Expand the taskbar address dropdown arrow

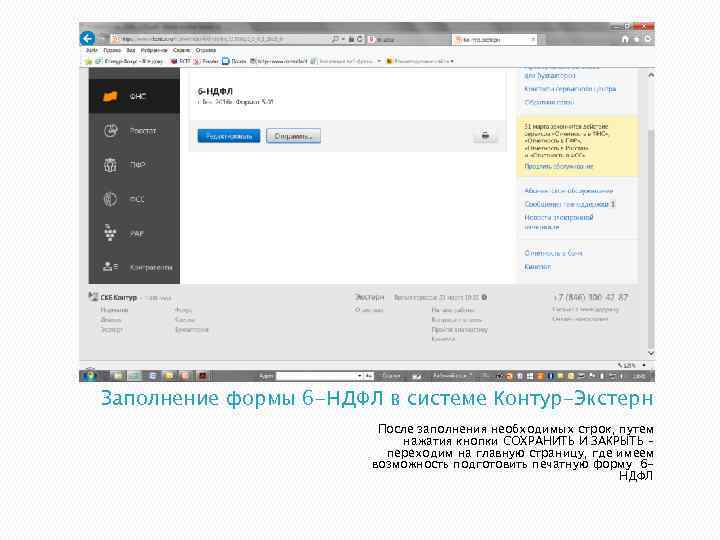pos(360,376)
